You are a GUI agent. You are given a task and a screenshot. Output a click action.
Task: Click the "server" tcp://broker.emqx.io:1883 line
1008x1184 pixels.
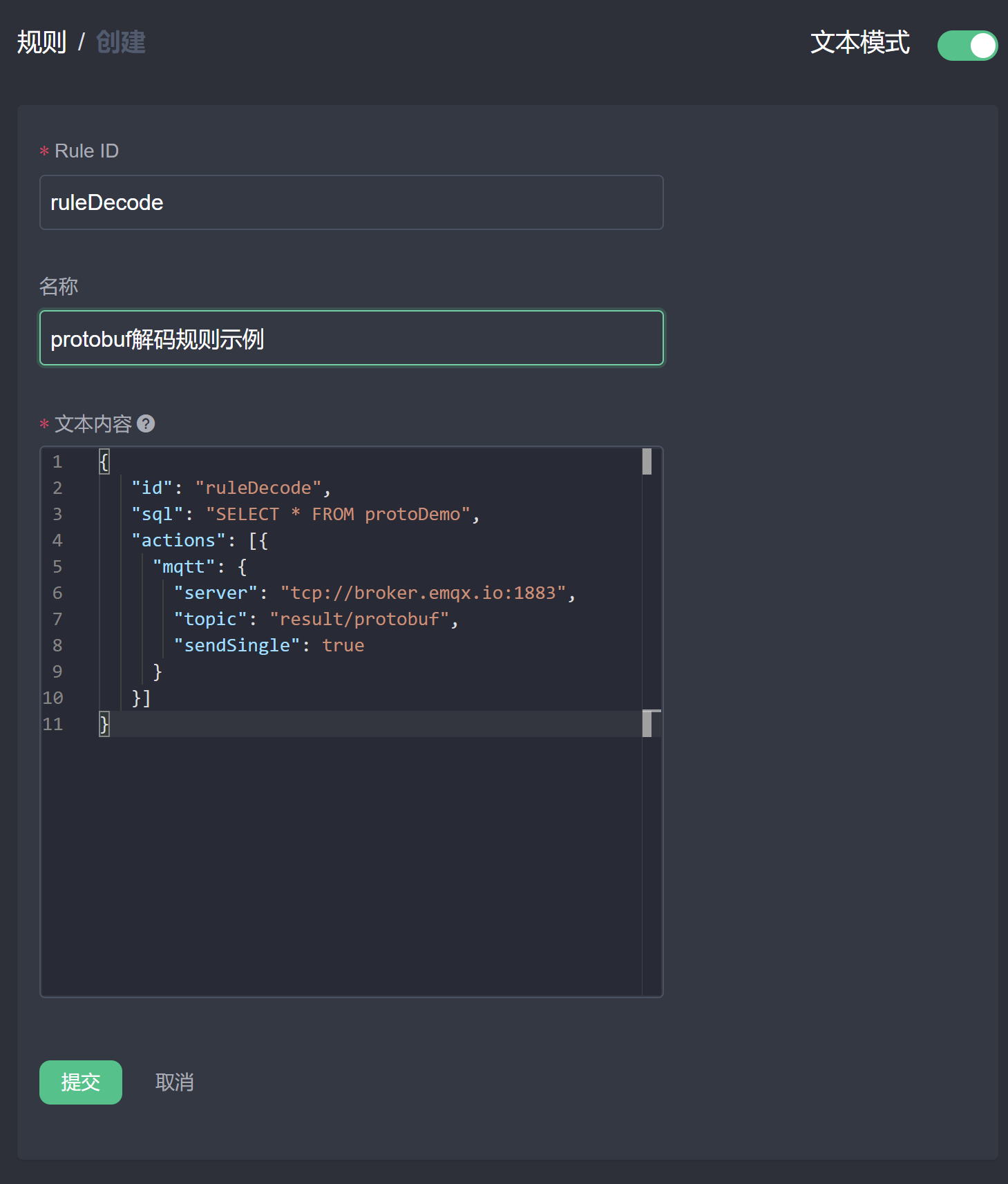pyautogui.click(x=374, y=593)
